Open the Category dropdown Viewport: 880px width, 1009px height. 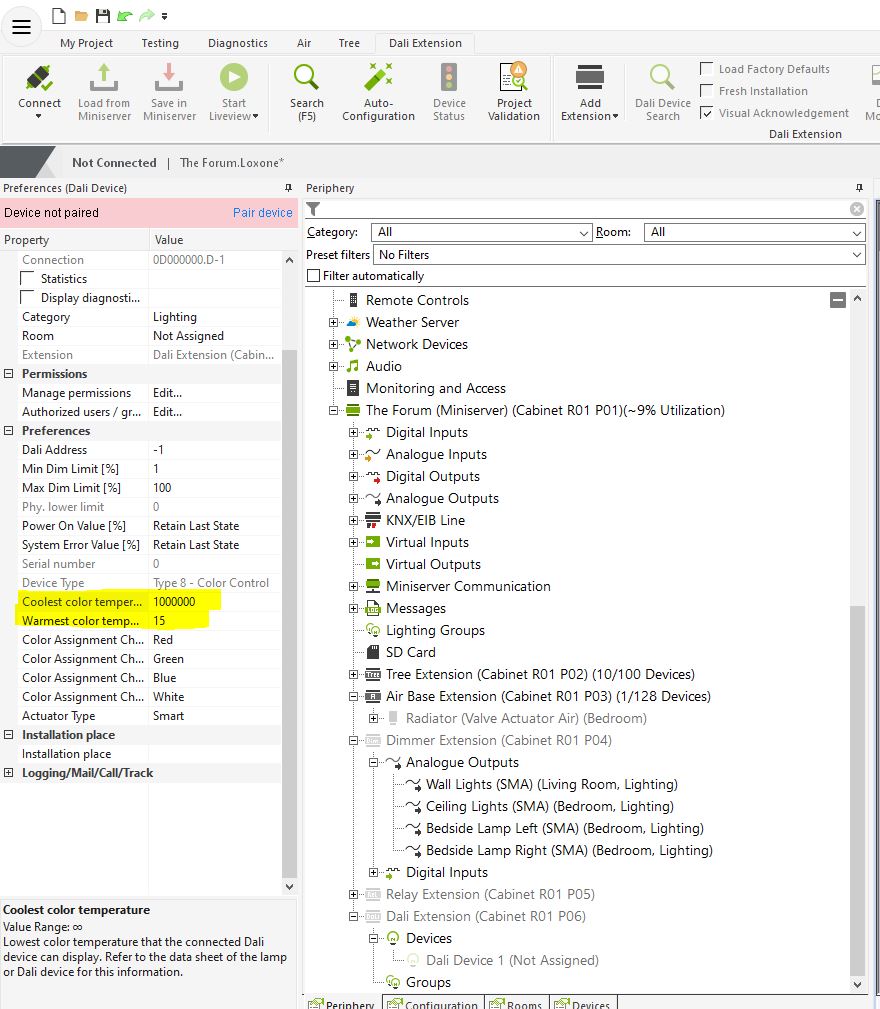[481, 232]
